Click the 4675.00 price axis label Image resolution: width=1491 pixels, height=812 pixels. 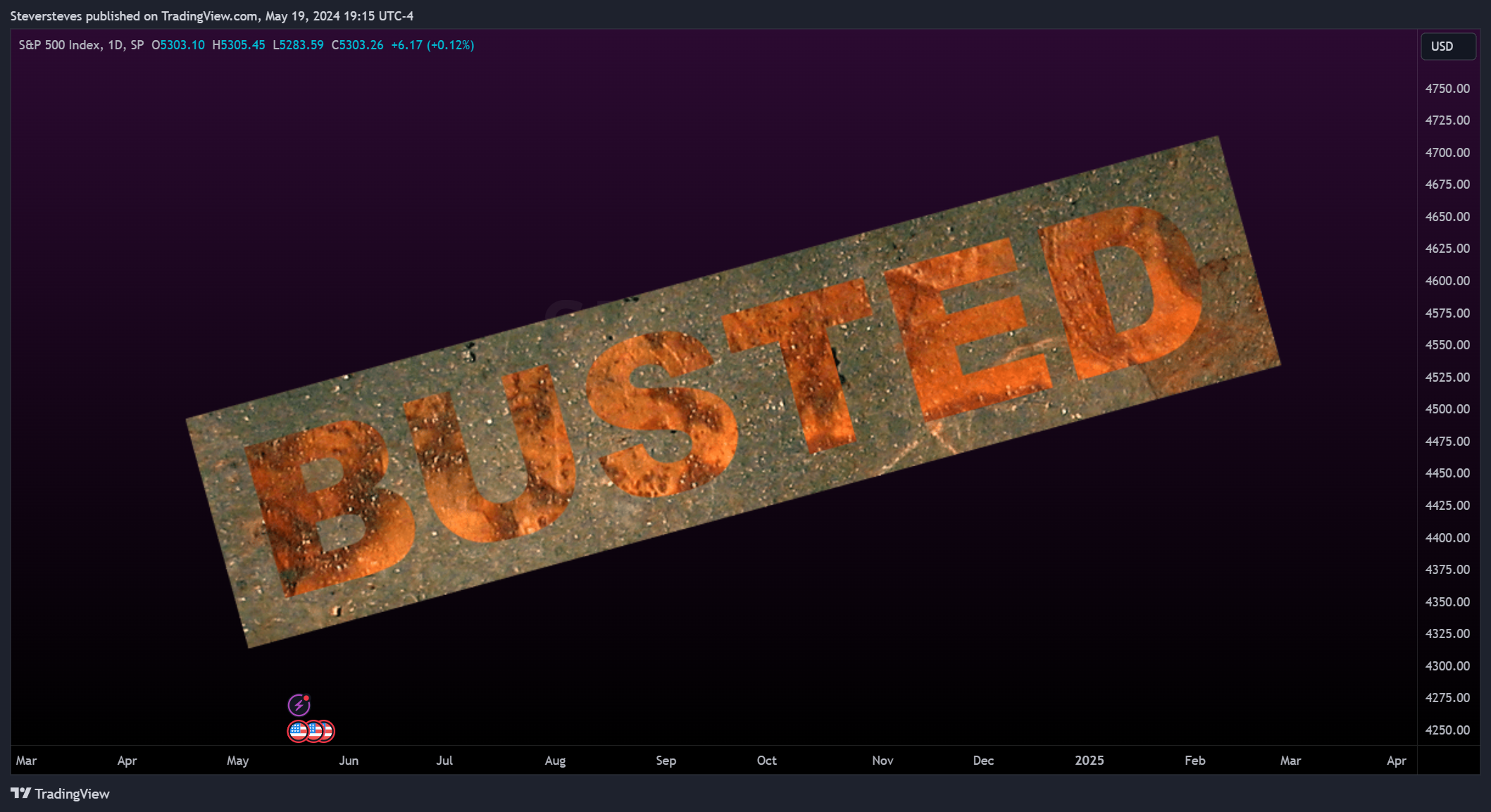coord(1447,185)
